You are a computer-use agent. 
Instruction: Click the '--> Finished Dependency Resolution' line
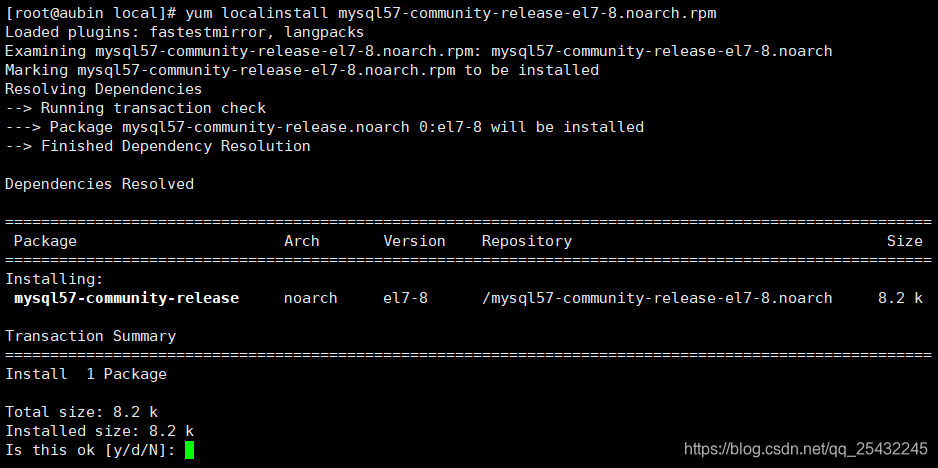click(158, 146)
